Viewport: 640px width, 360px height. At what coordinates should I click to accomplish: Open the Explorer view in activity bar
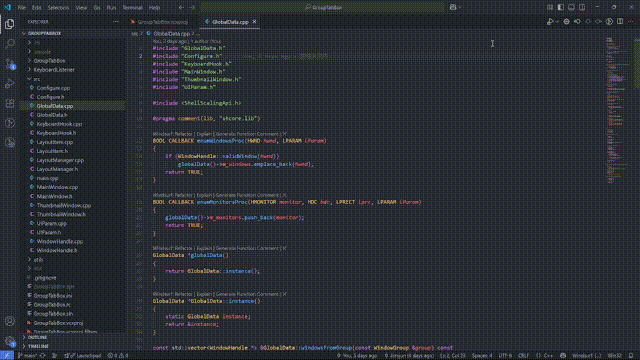pos(10,24)
